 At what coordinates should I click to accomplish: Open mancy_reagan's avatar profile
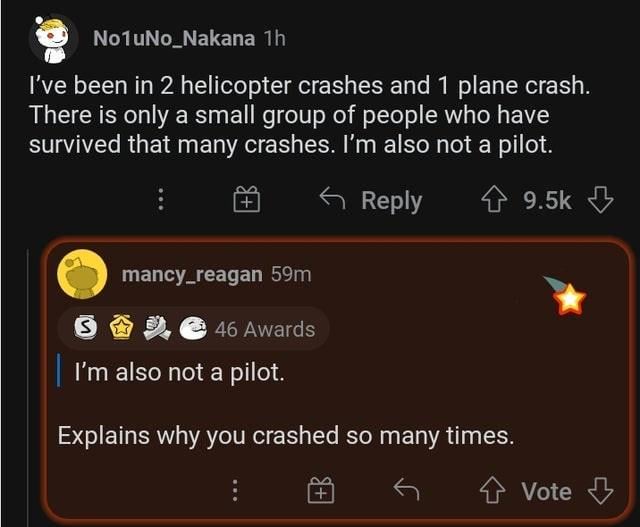pos(82,274)
